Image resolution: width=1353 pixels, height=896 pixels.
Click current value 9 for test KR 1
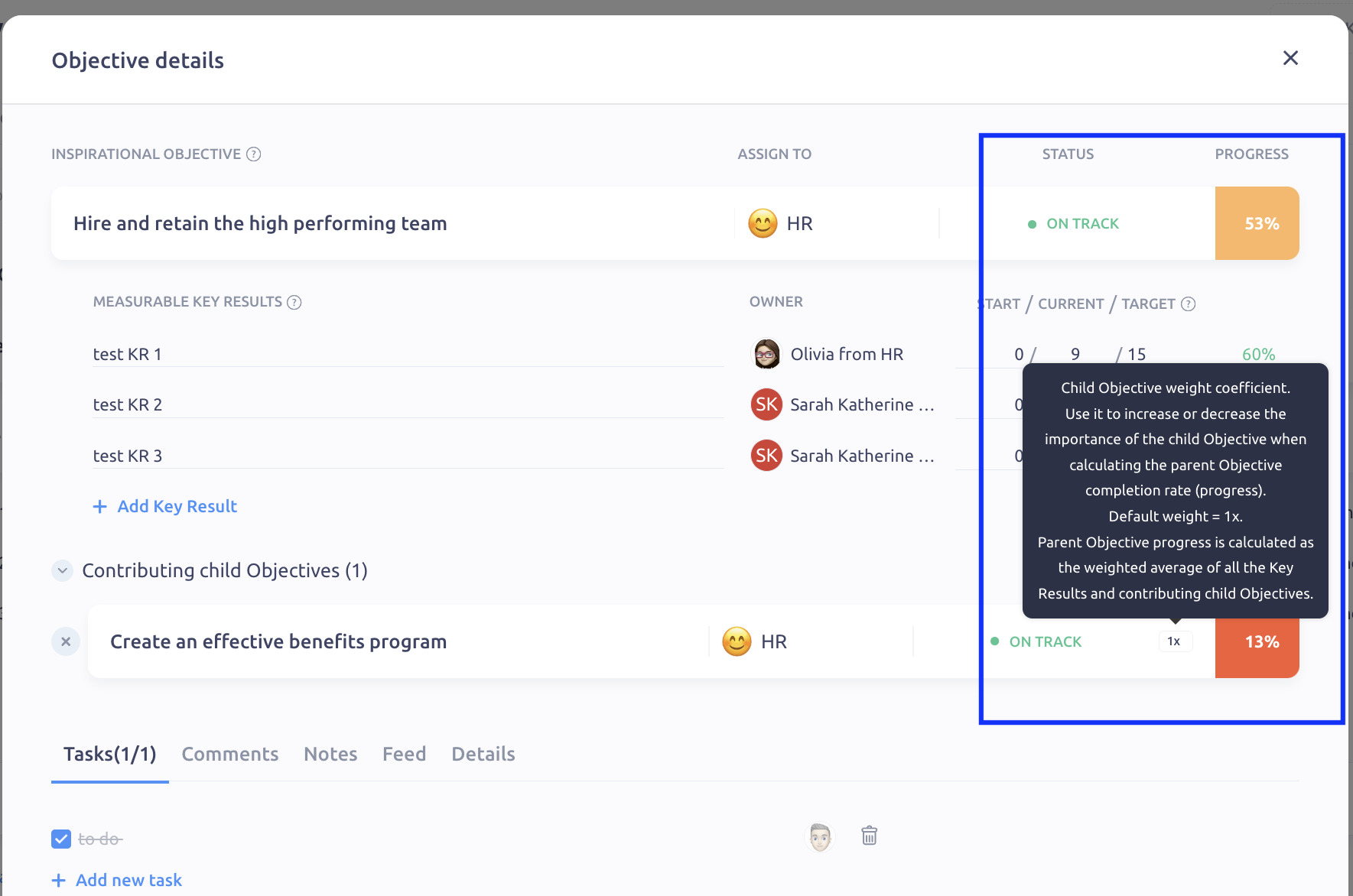(1075, 354)
